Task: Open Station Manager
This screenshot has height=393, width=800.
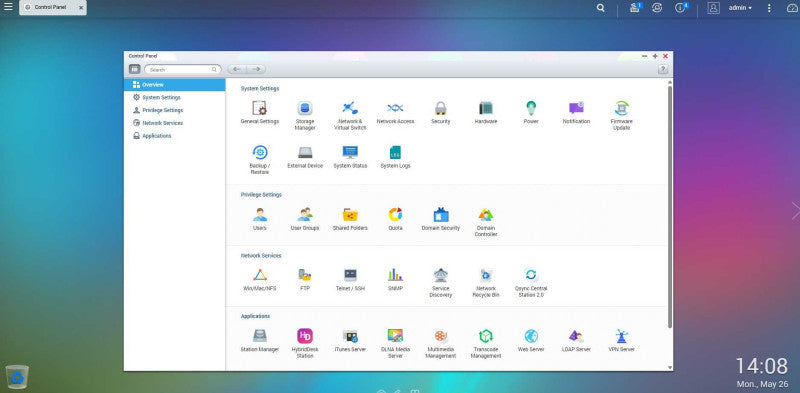Action: pyautogui.click(x=260, y=340)
